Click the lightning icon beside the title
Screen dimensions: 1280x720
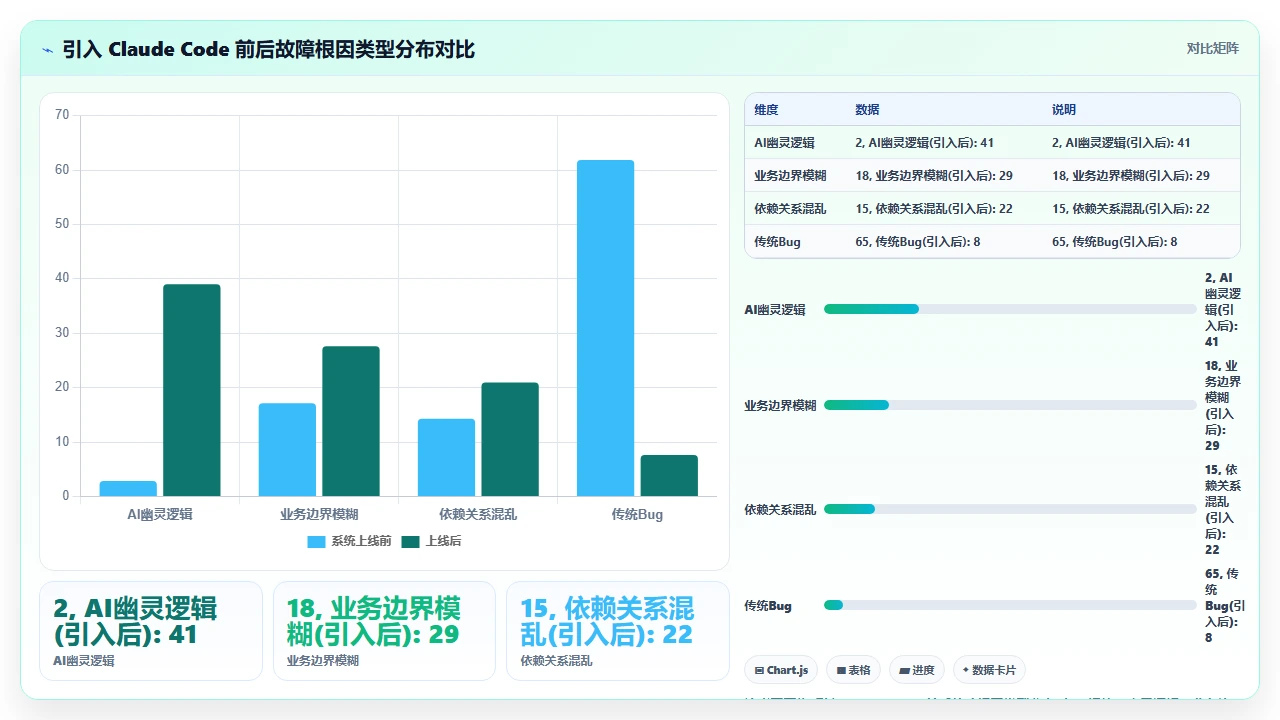[x=48, y=50]
